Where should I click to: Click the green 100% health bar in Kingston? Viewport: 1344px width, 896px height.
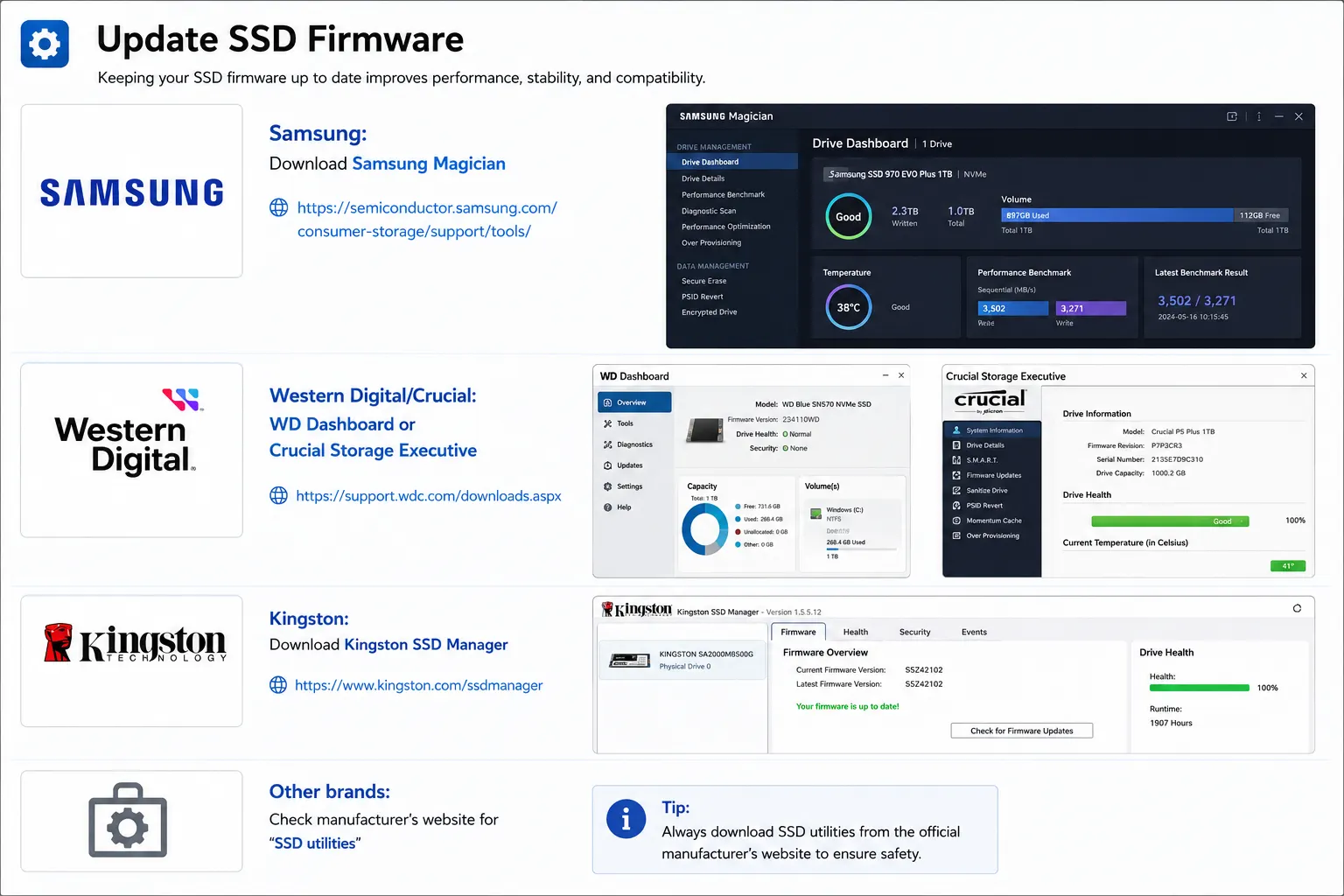pos(1199,688)
